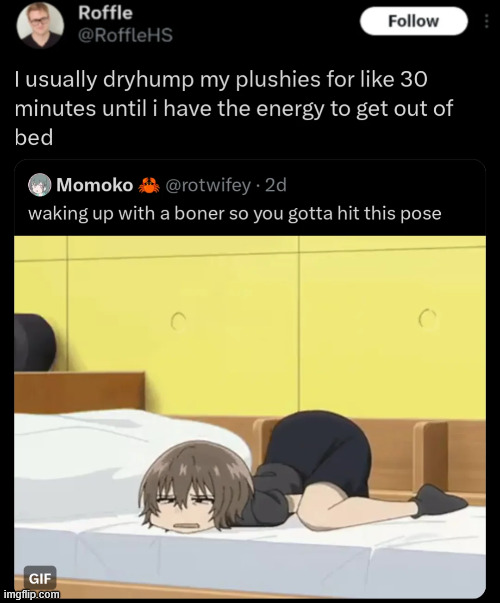
Task: Click the Roffle display name
Action: pyautogui.click(x=105, y=13)
